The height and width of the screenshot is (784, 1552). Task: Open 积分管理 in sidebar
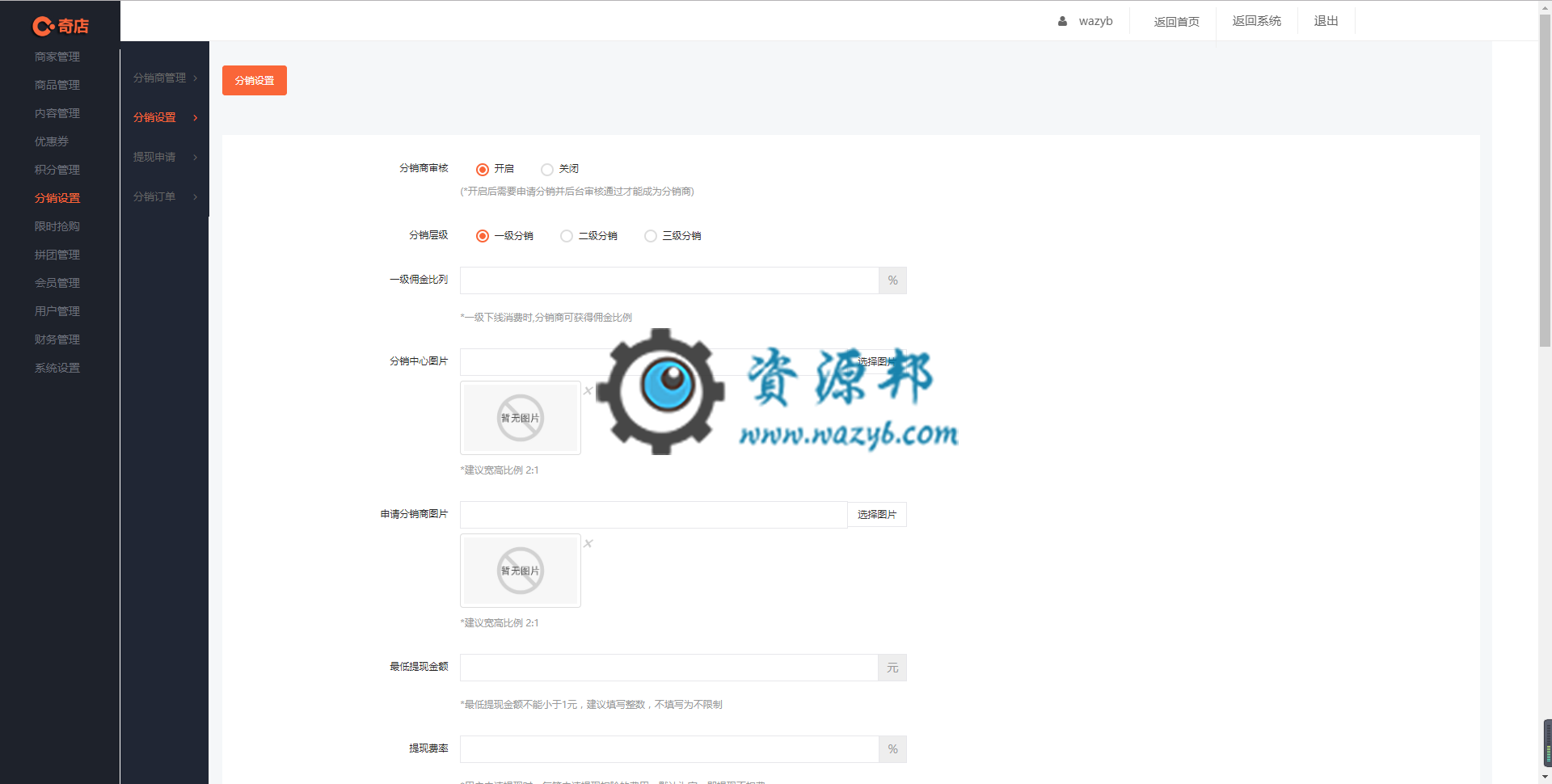57,170
